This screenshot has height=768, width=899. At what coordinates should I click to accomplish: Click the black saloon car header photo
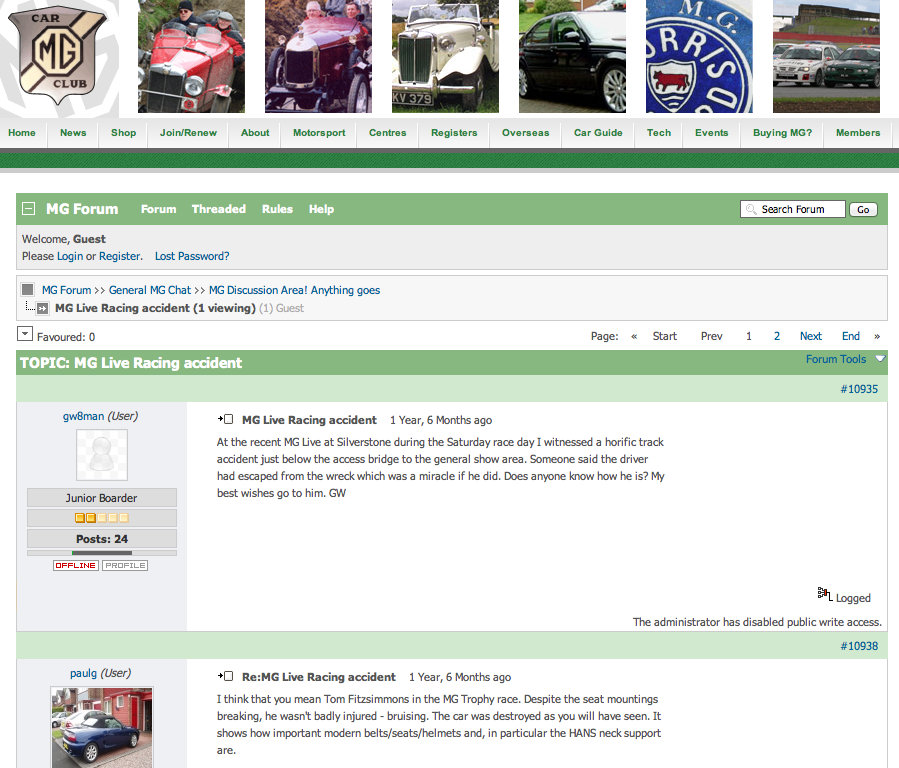[x=572, y=56]
